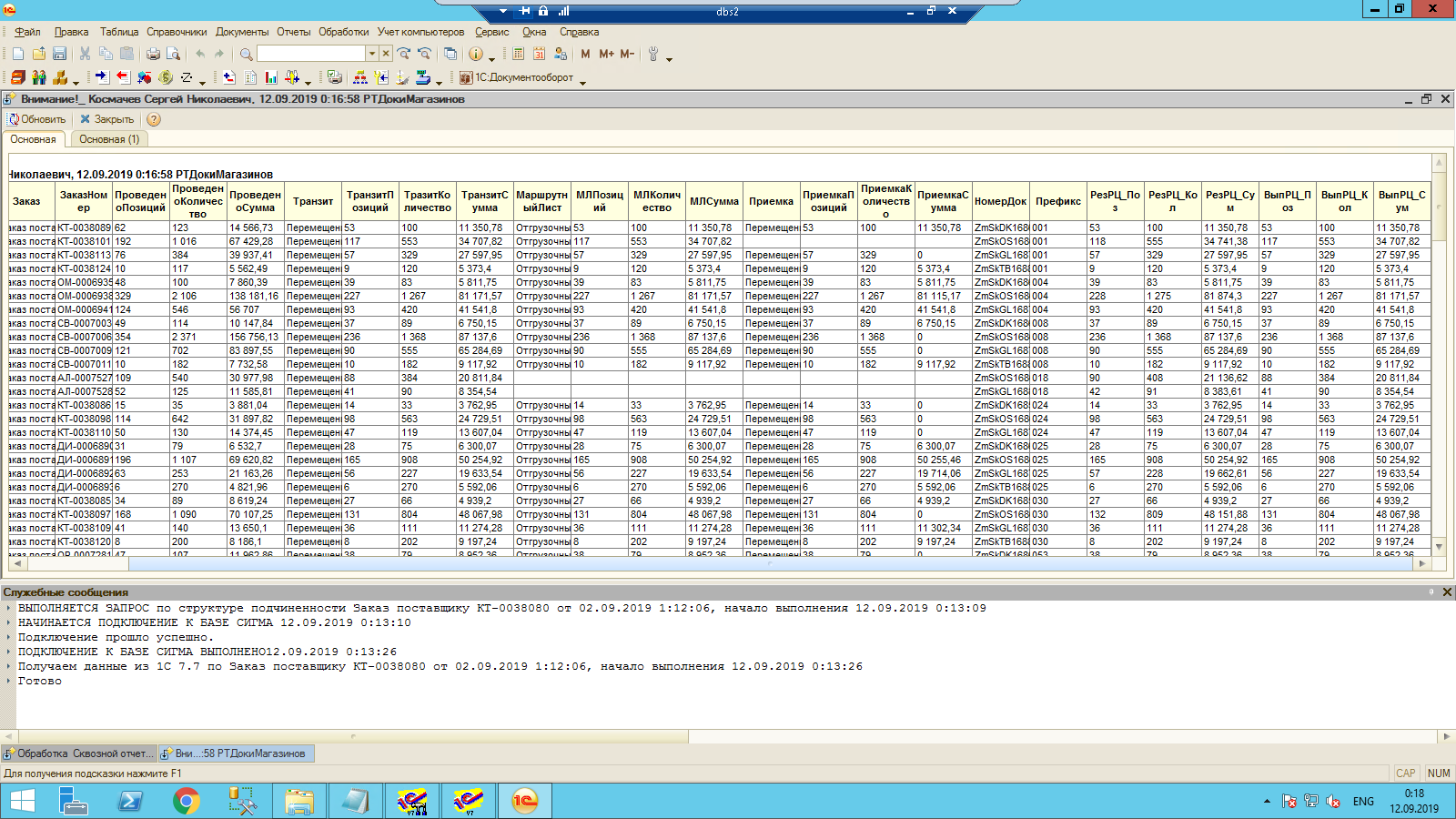Screen dimensions: 1456x819
Task: Click cell КТ-0038089 in the table
Action: tap(84, 227)
